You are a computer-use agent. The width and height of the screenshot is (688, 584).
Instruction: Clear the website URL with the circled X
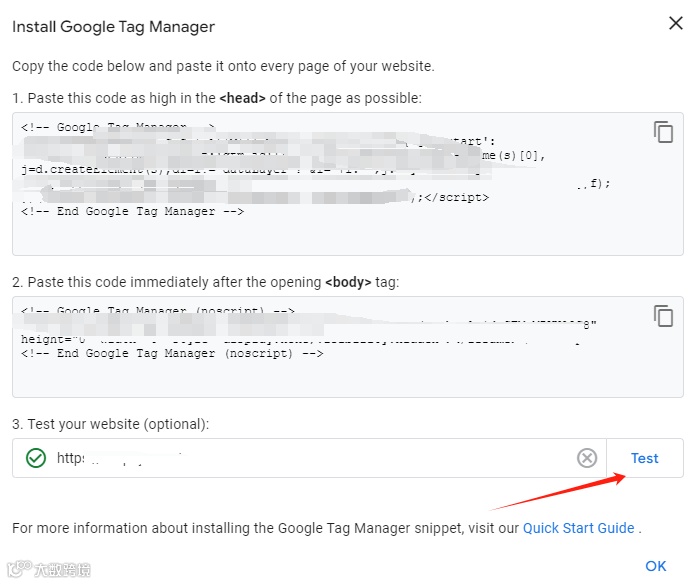pos(587,458)
